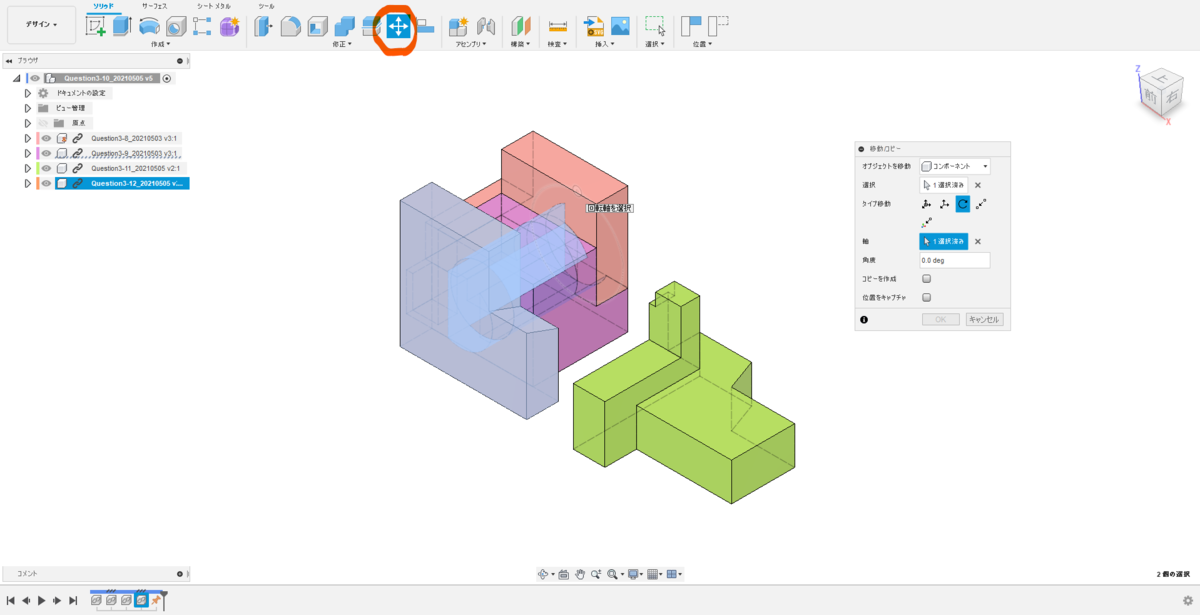Expand the ドキュメントの設定 tree node
This screenshot has width=1200, height=615.
pos(28,93)
